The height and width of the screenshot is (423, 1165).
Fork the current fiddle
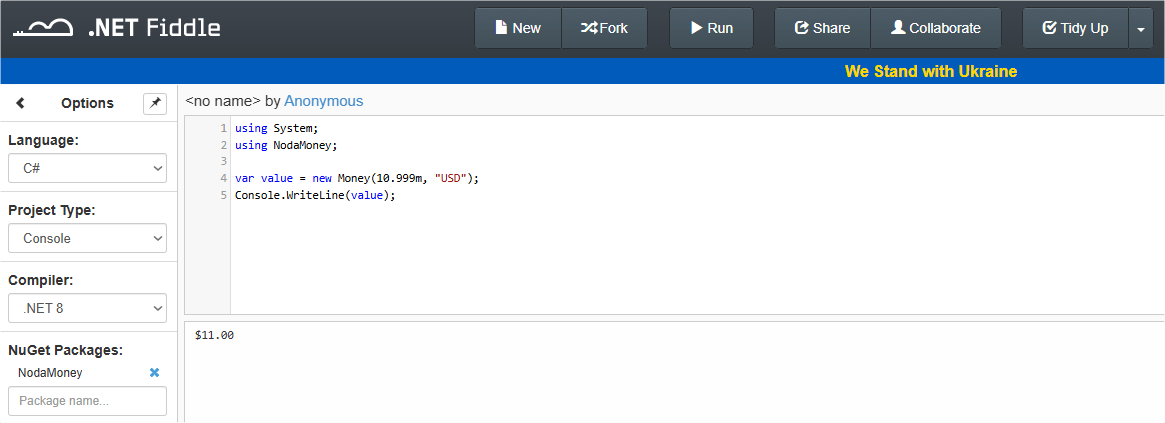point(604,28)
